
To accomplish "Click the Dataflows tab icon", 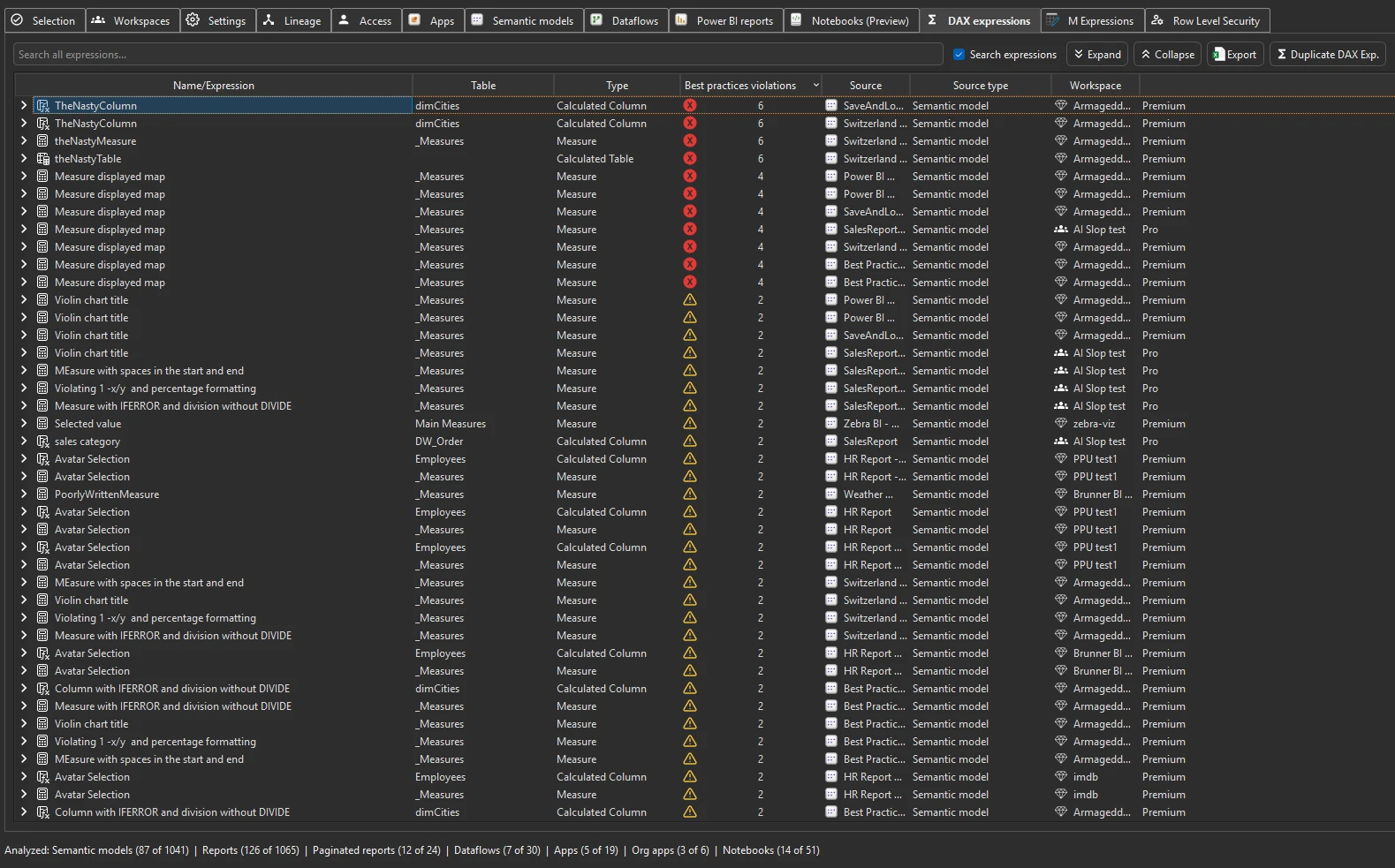I will (596, 20).
